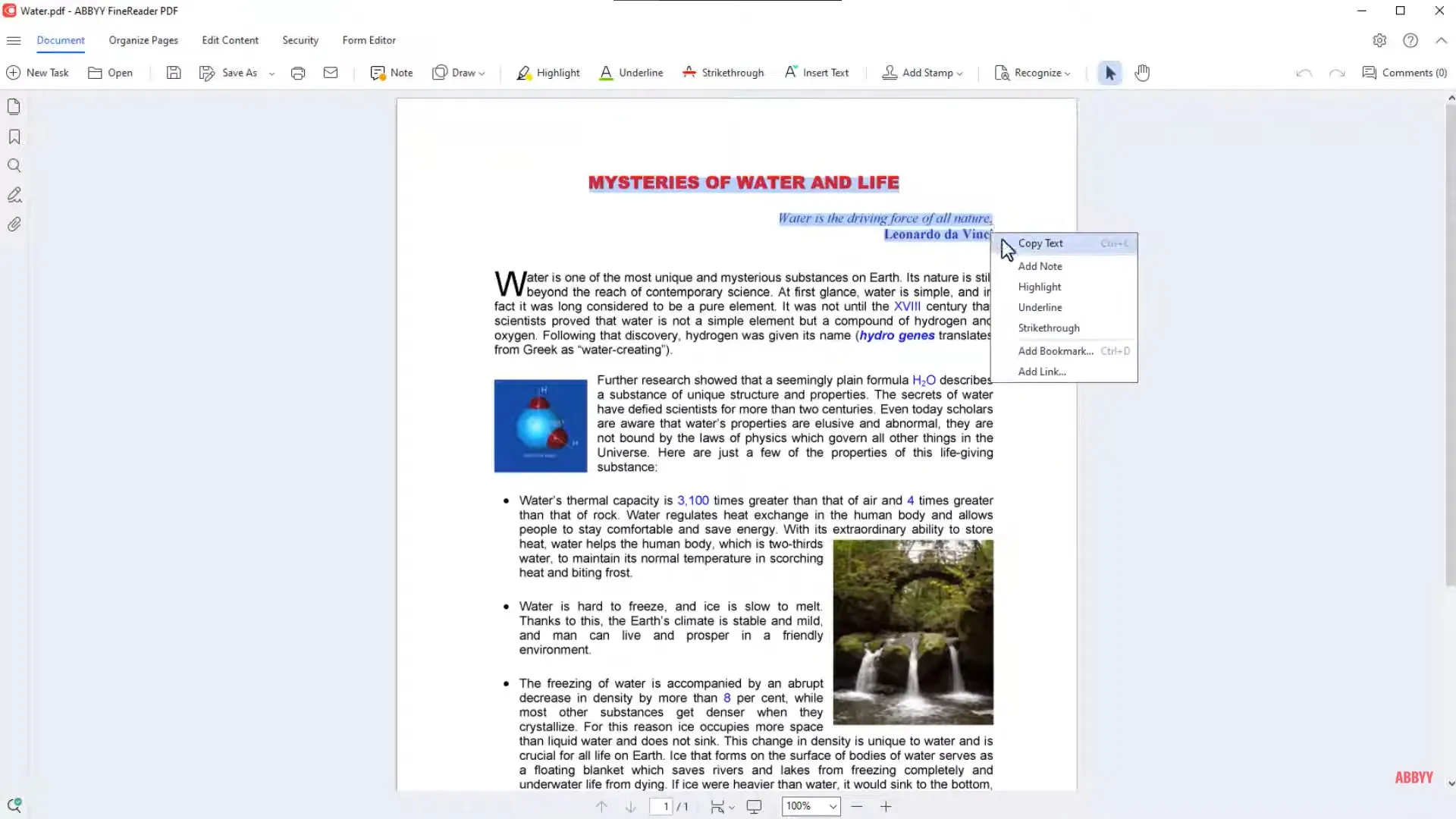
Task: Zoom in with the plus control
Action: pyautogui.click(x=886, y=806)
